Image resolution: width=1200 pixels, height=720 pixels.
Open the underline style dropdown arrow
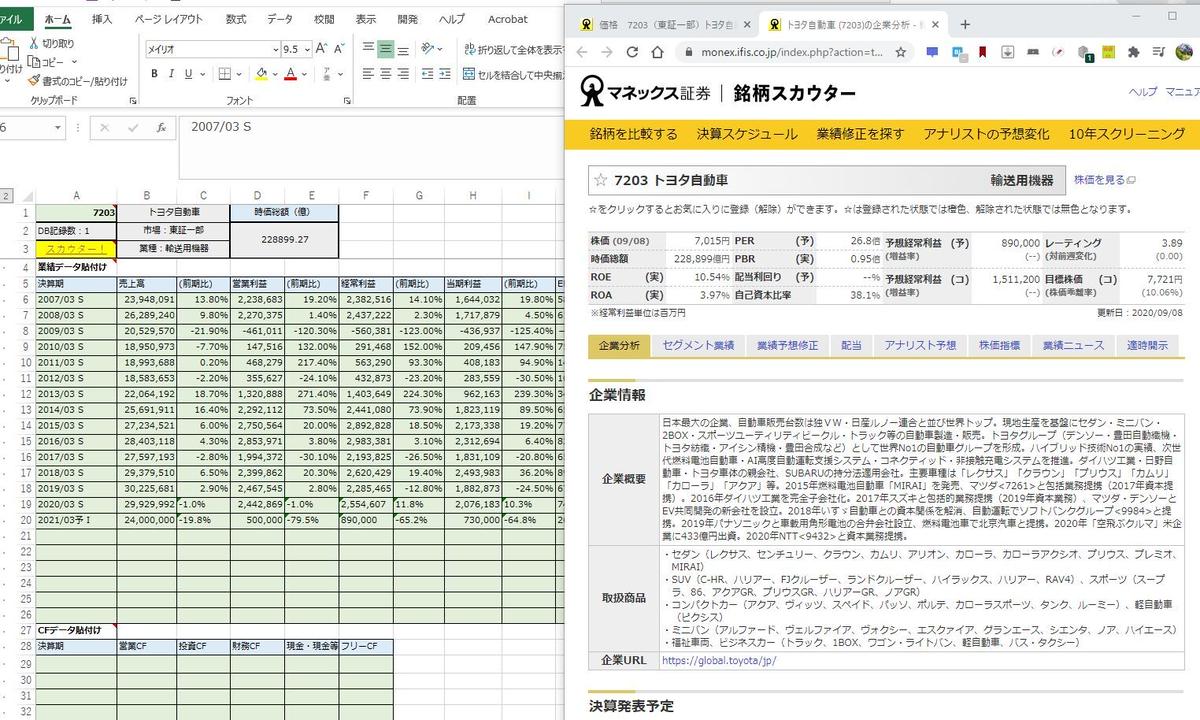[202, 74]
